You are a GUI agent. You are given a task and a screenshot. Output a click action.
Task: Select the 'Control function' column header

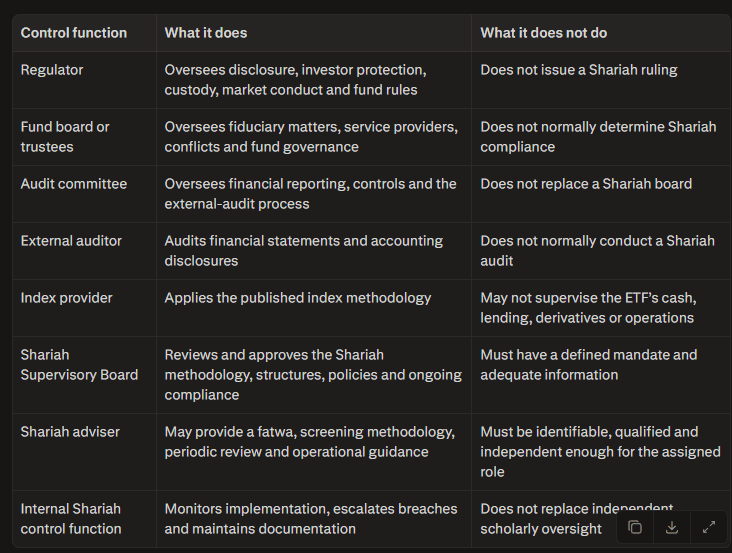tap(74, 33)
